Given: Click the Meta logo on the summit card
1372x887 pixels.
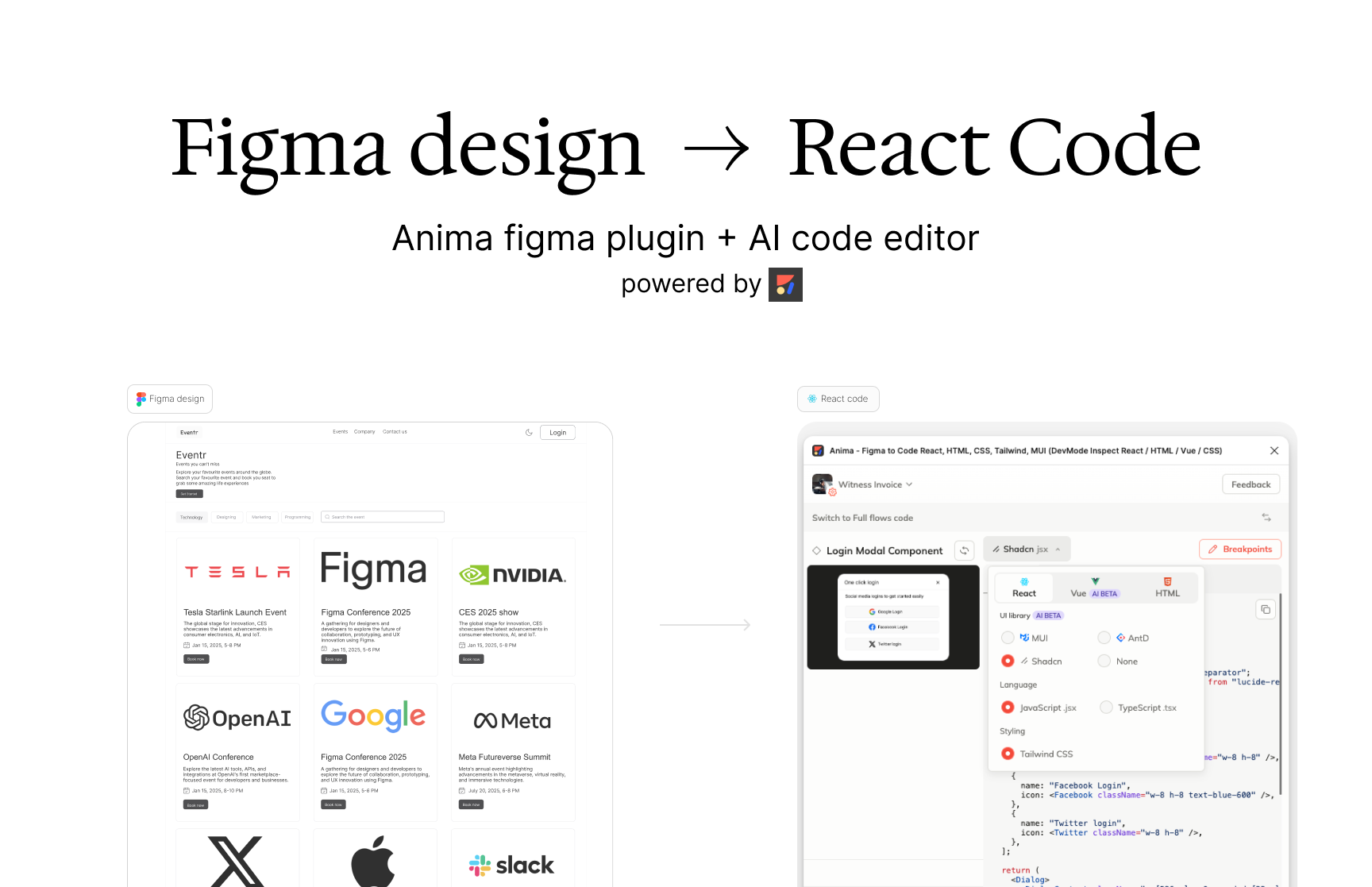Looking at the screenshot, I should (512, 720).
